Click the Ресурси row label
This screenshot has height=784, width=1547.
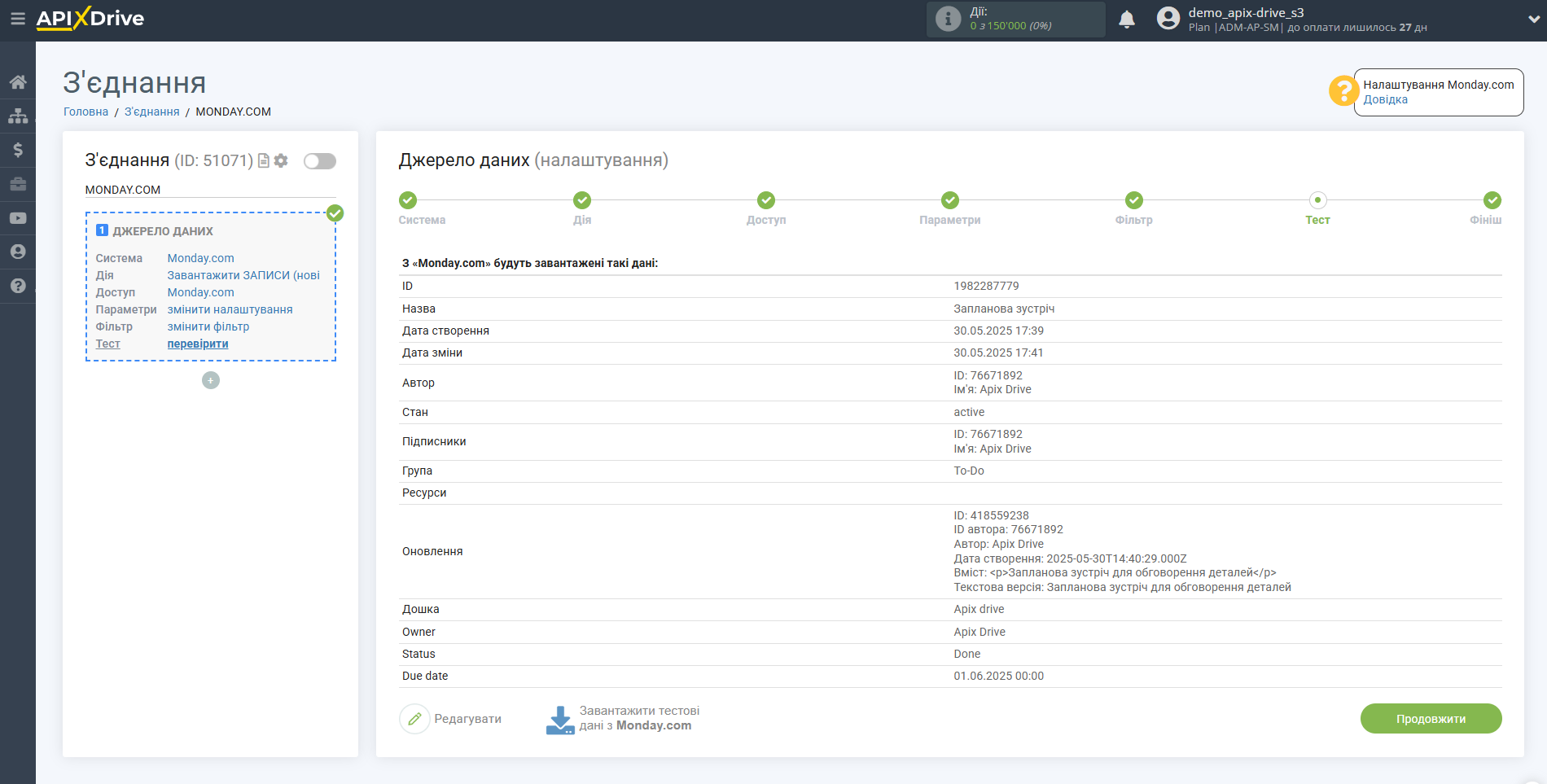[x=424, y=493]
